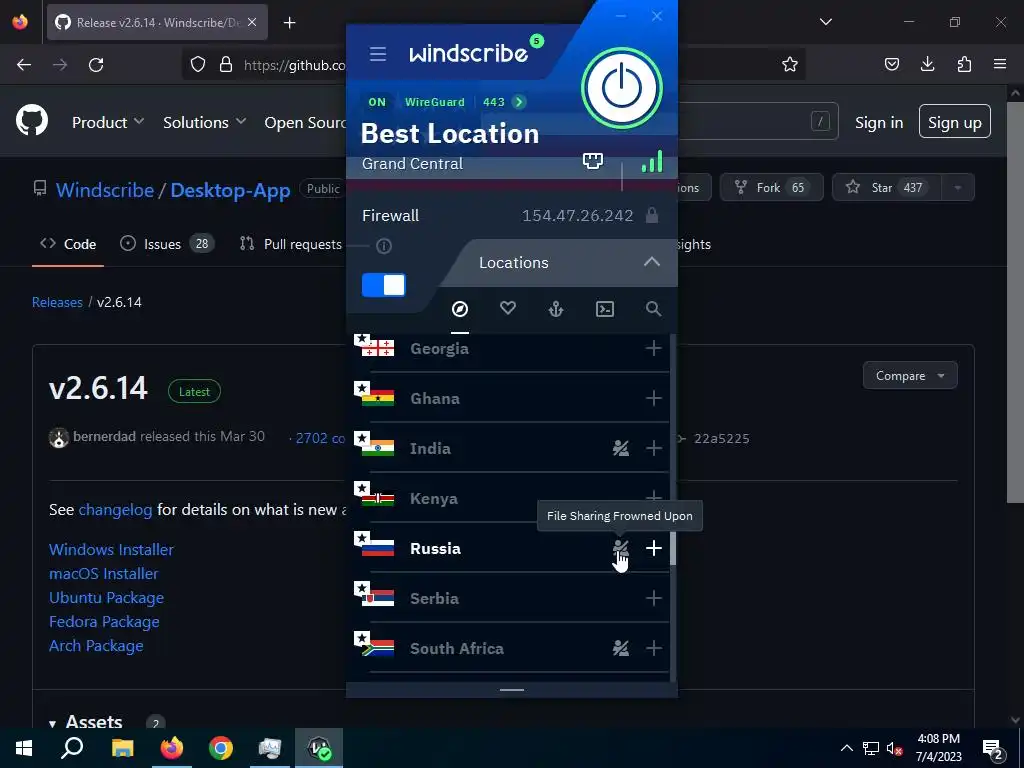The height and width of the screenshot is (768, 1024).
Task: Click the GitHub Sign up button
Action: [954, 121]
